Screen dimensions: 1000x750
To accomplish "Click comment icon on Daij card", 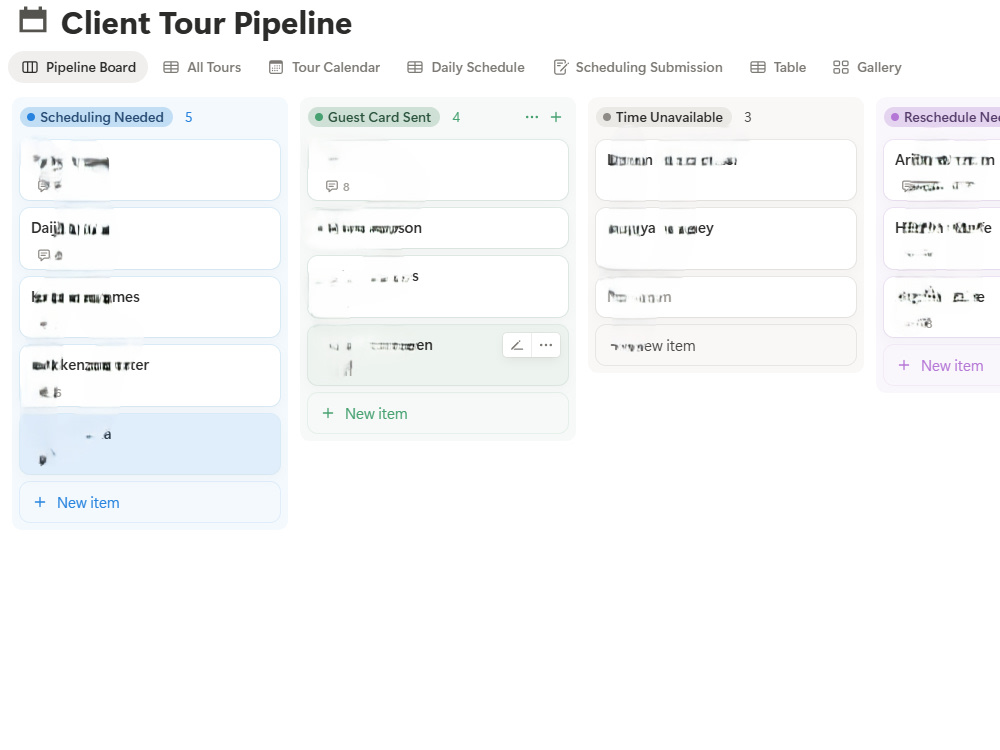I will click(x=43, y=255).
